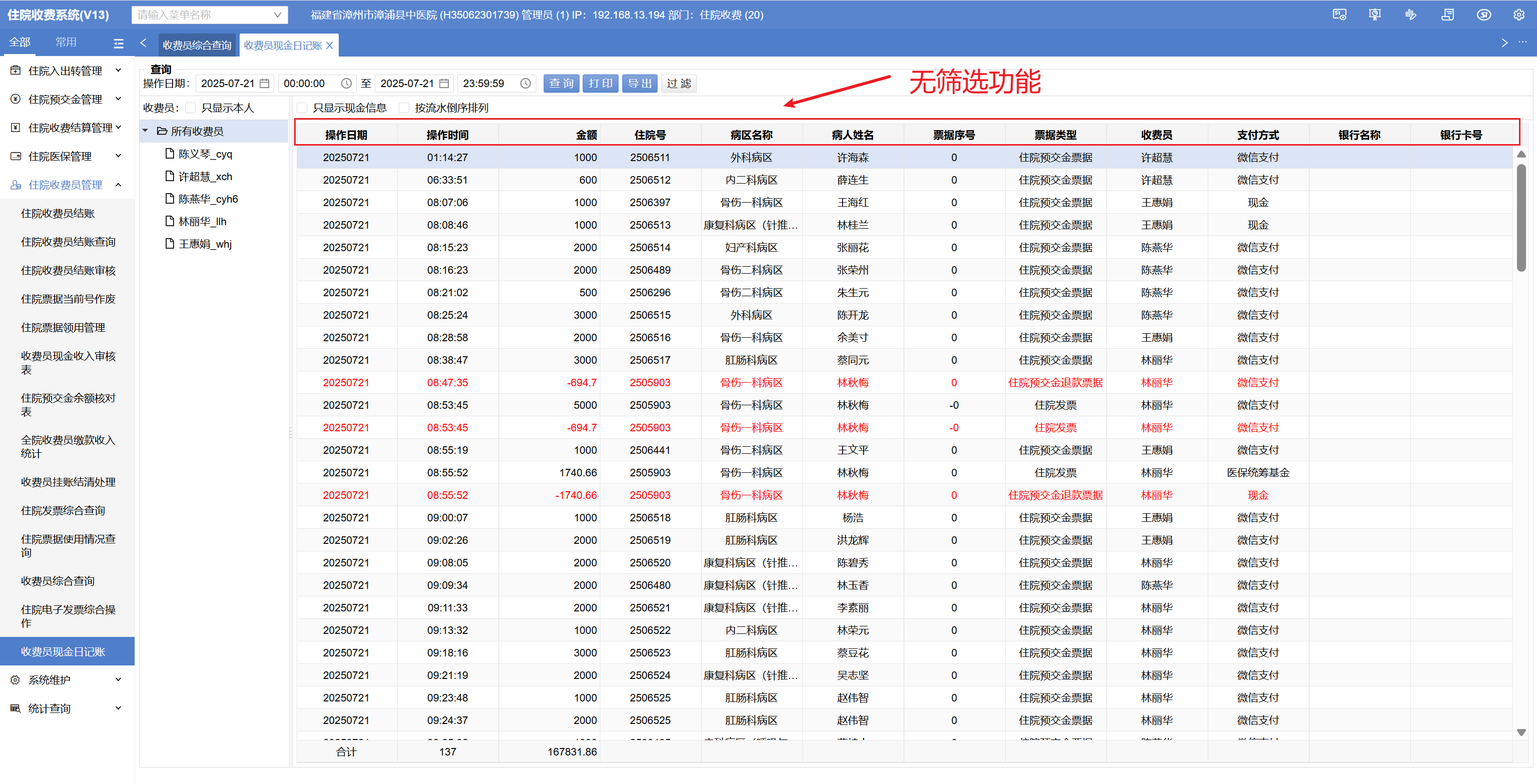Click the receipt document icon in header
1537x784 pixels.
(1447, 15)
